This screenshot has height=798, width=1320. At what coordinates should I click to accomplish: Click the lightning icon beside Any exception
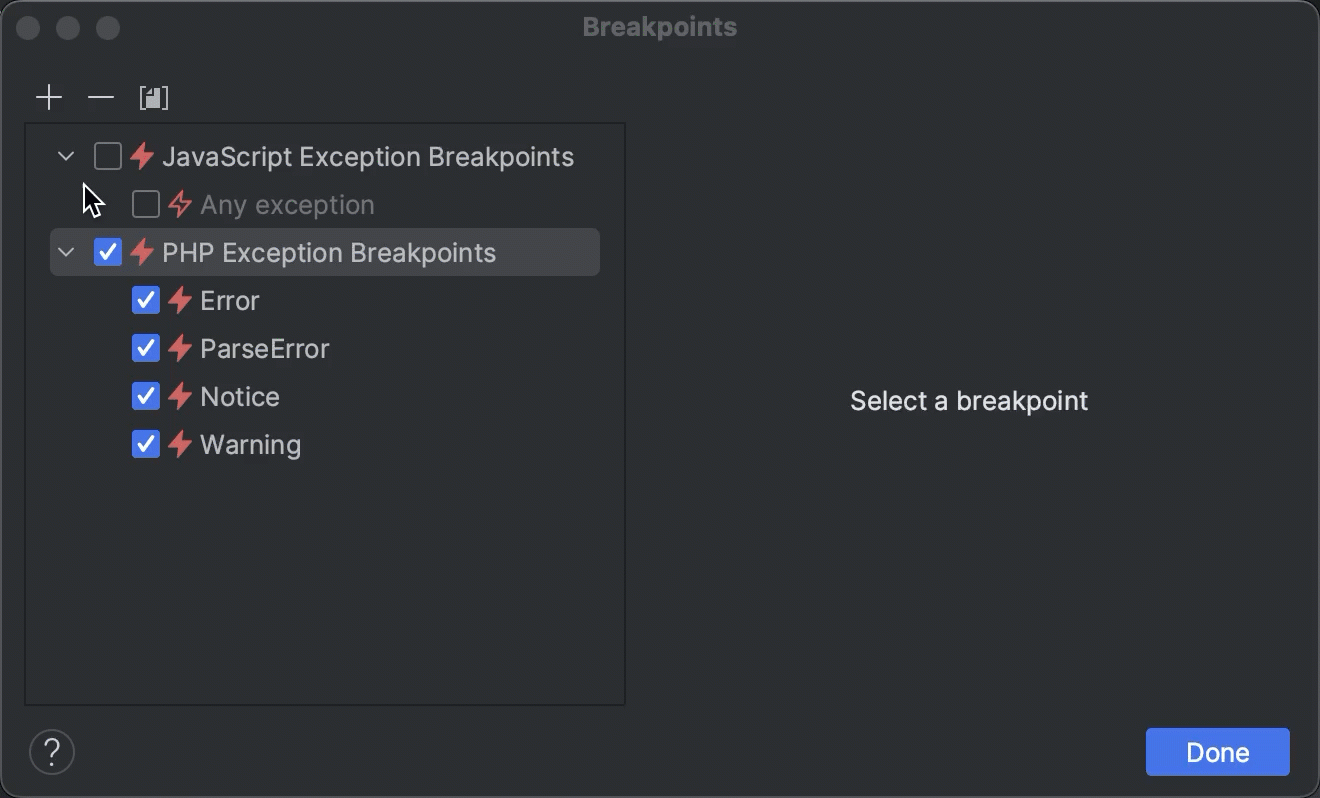click(x=178, y=204)
